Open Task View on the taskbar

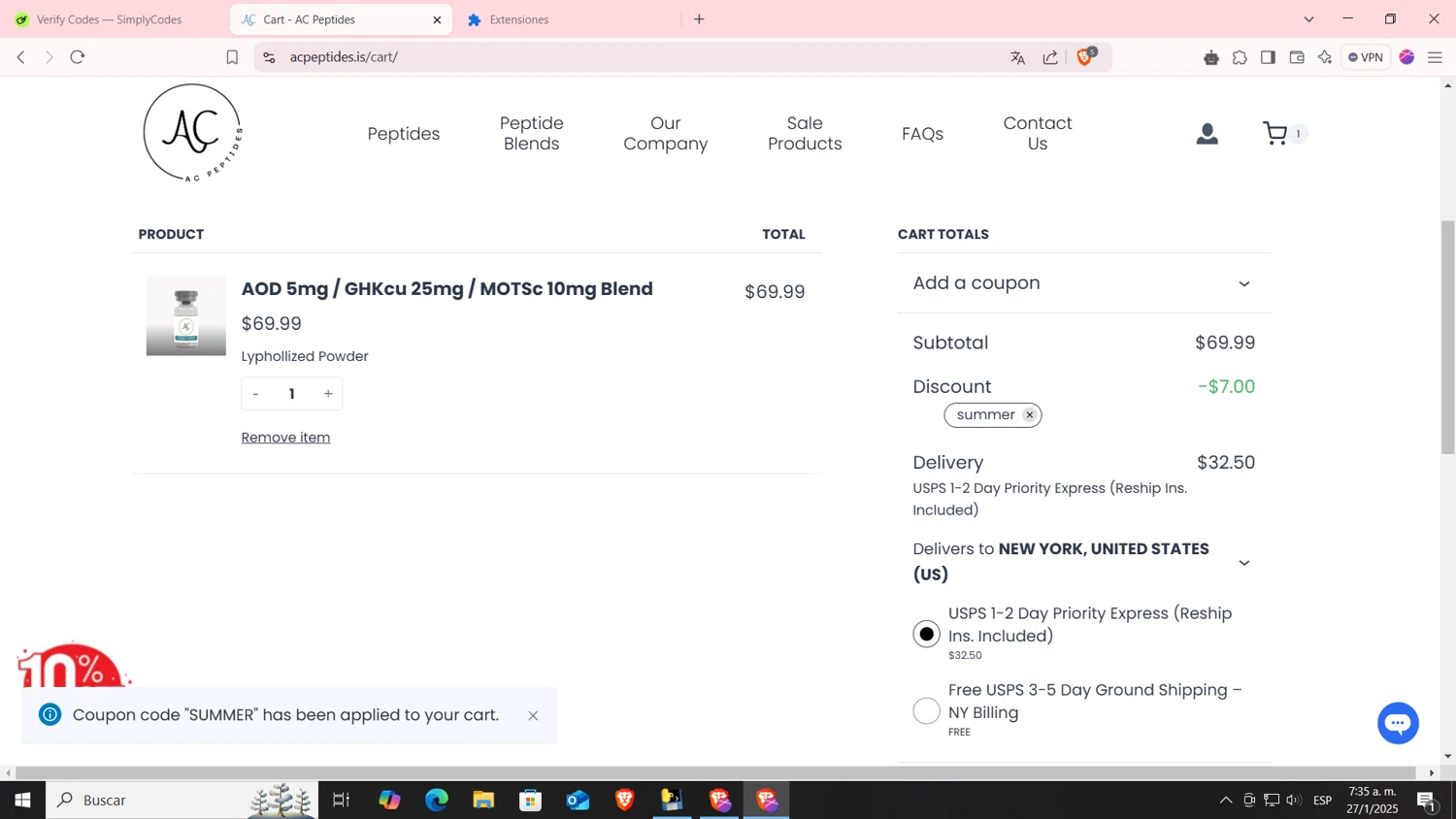(342, 800)
